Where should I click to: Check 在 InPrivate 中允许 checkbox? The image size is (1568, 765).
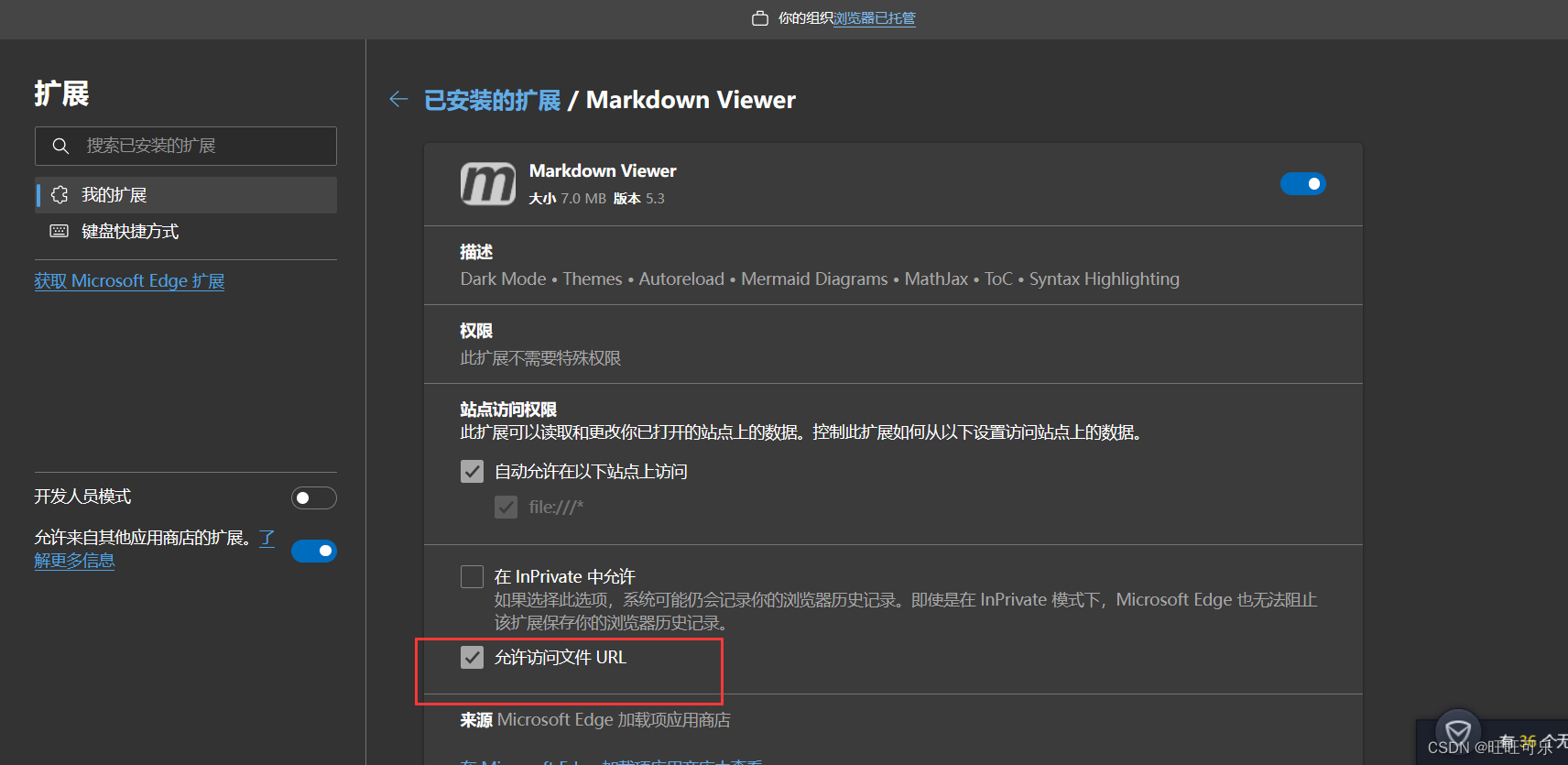click(x=472, y=576)
